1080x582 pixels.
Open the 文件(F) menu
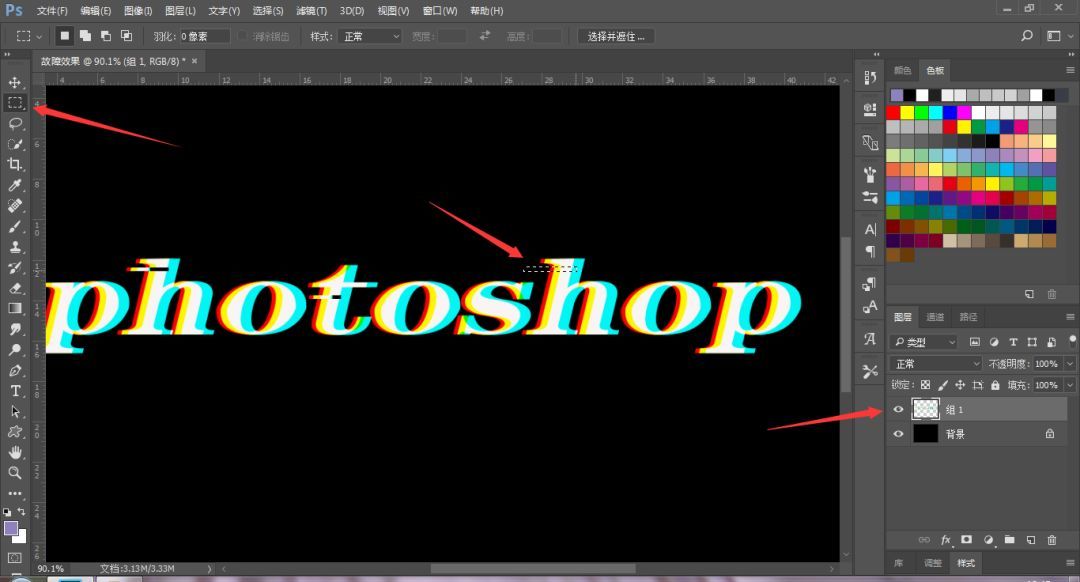pyautogui.click(x=52, y=11)
